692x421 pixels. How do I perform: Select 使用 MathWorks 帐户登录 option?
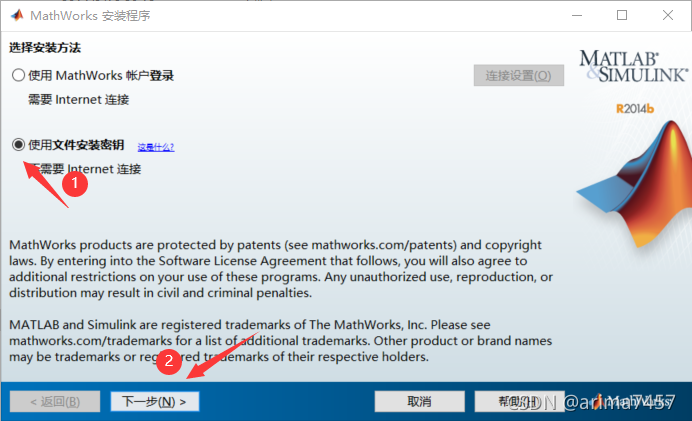point(18,75)
